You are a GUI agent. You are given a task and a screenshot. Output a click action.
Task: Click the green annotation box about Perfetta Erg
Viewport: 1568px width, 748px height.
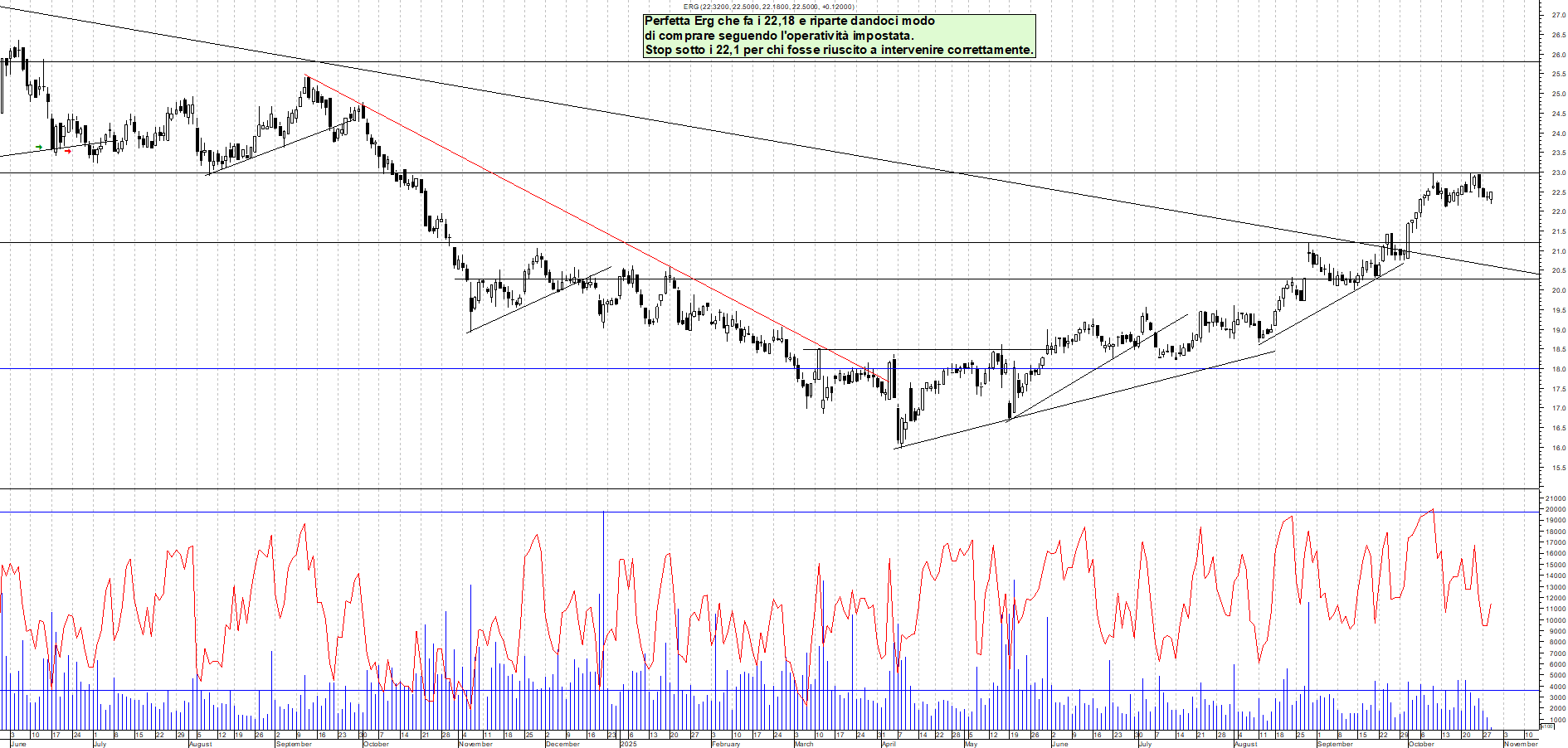click(838, 36)
